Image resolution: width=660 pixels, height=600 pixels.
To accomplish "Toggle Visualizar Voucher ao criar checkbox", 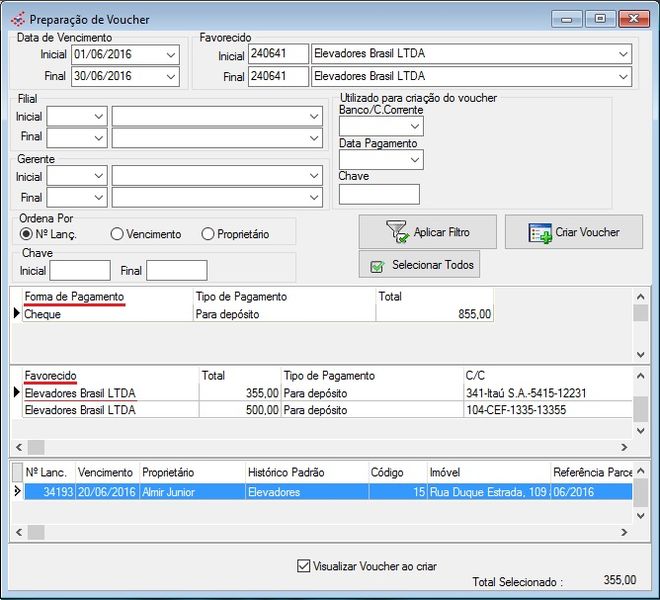I will tap(304, 566).
